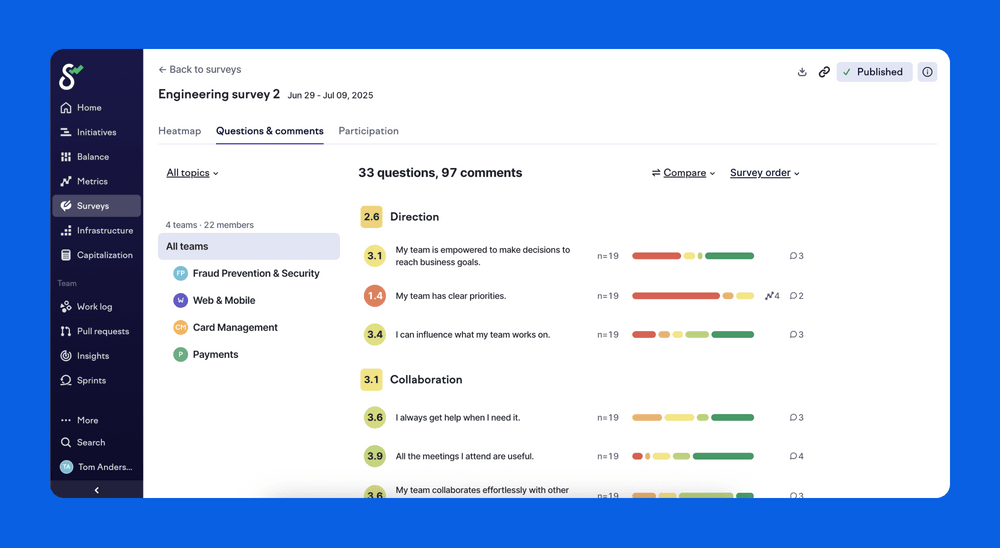Image resolution: width=1000 pixels, height=548 pixels.
Task: Switch to the Participation tab
Action: tap(368, 131)
